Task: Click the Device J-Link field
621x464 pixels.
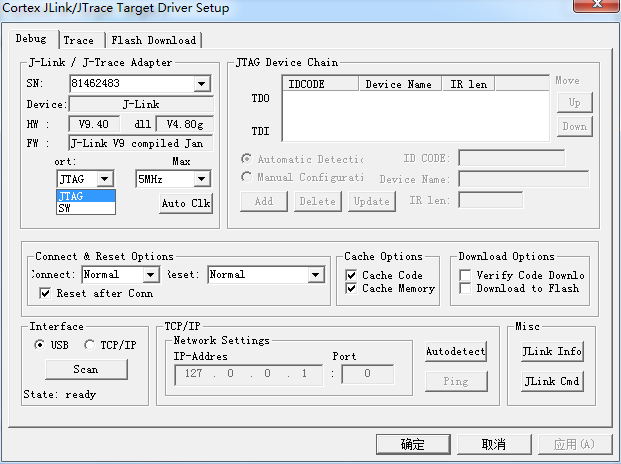Action: [141, 105]
